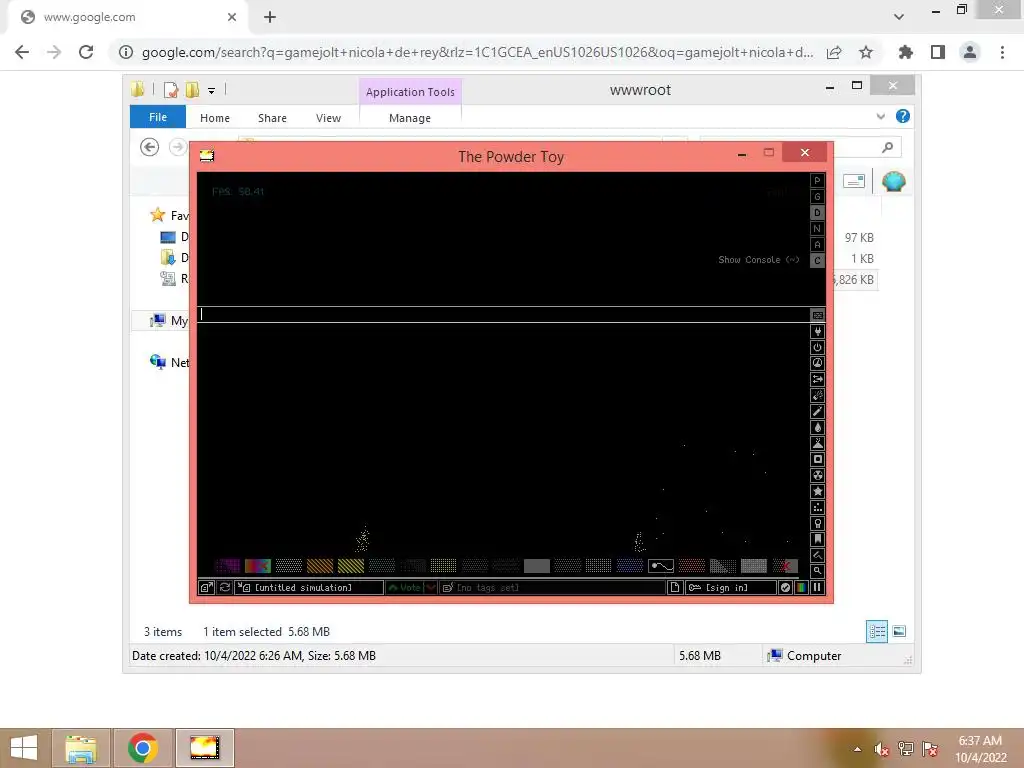The height and width of the screenshot is (768, 1024).
Task: Open the Solids menu with square icon
Action: pos(817,459)
